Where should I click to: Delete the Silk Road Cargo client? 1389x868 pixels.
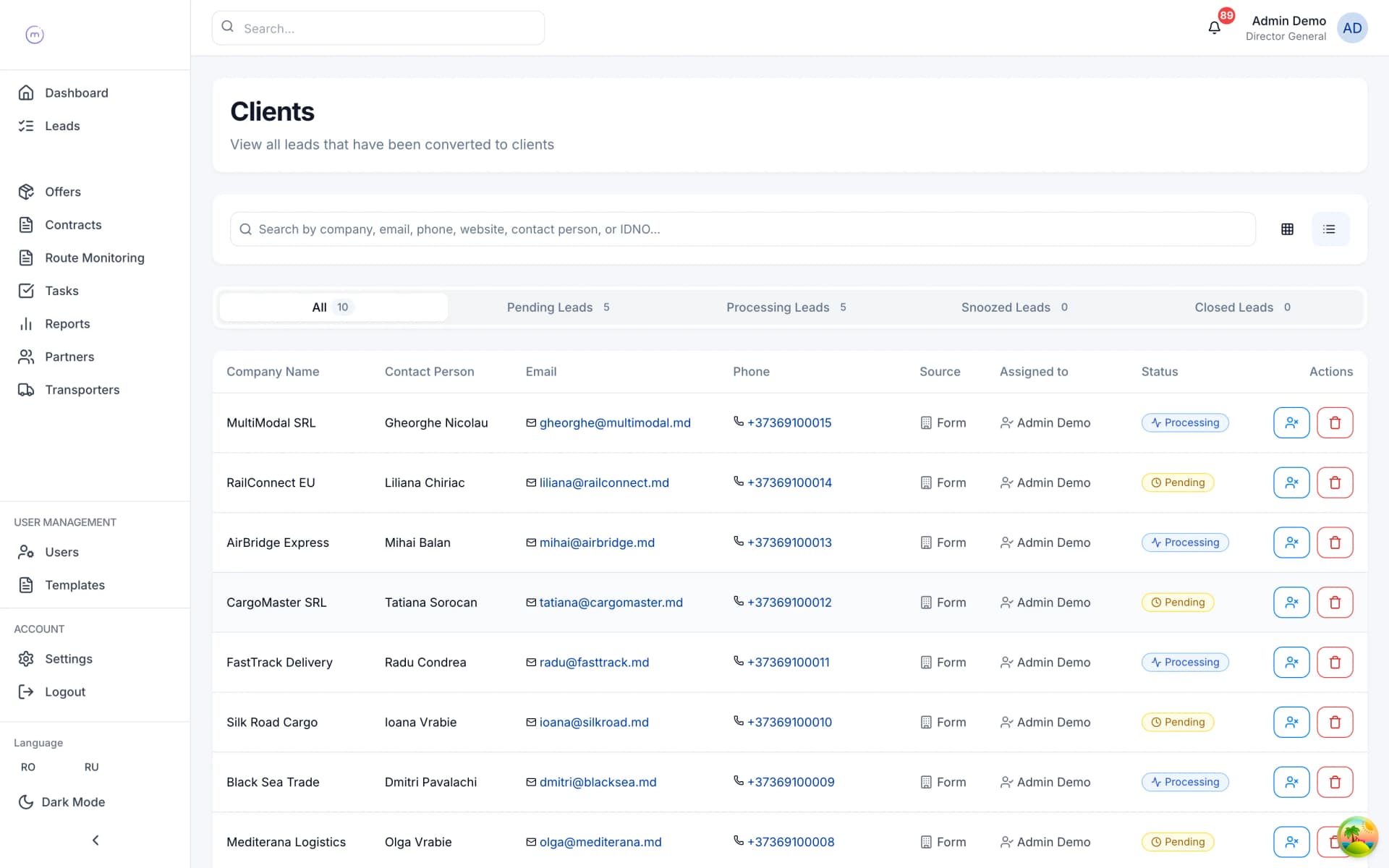[x=1335, y=722]
